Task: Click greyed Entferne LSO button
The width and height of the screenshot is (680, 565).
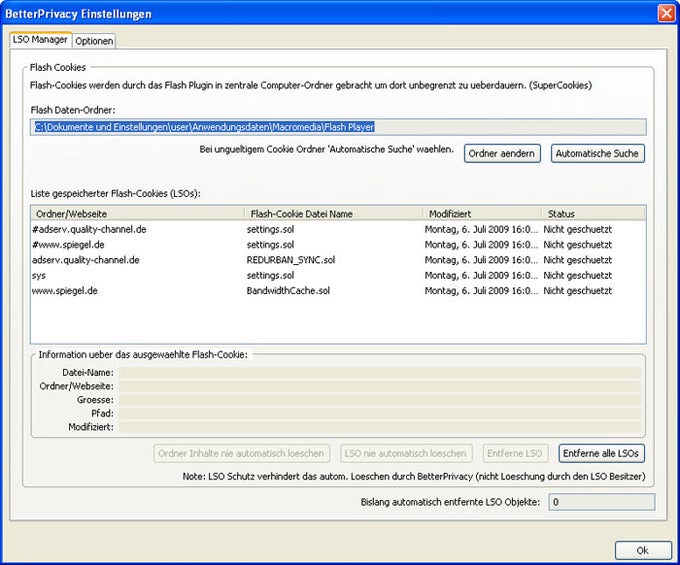Action: 515,454
